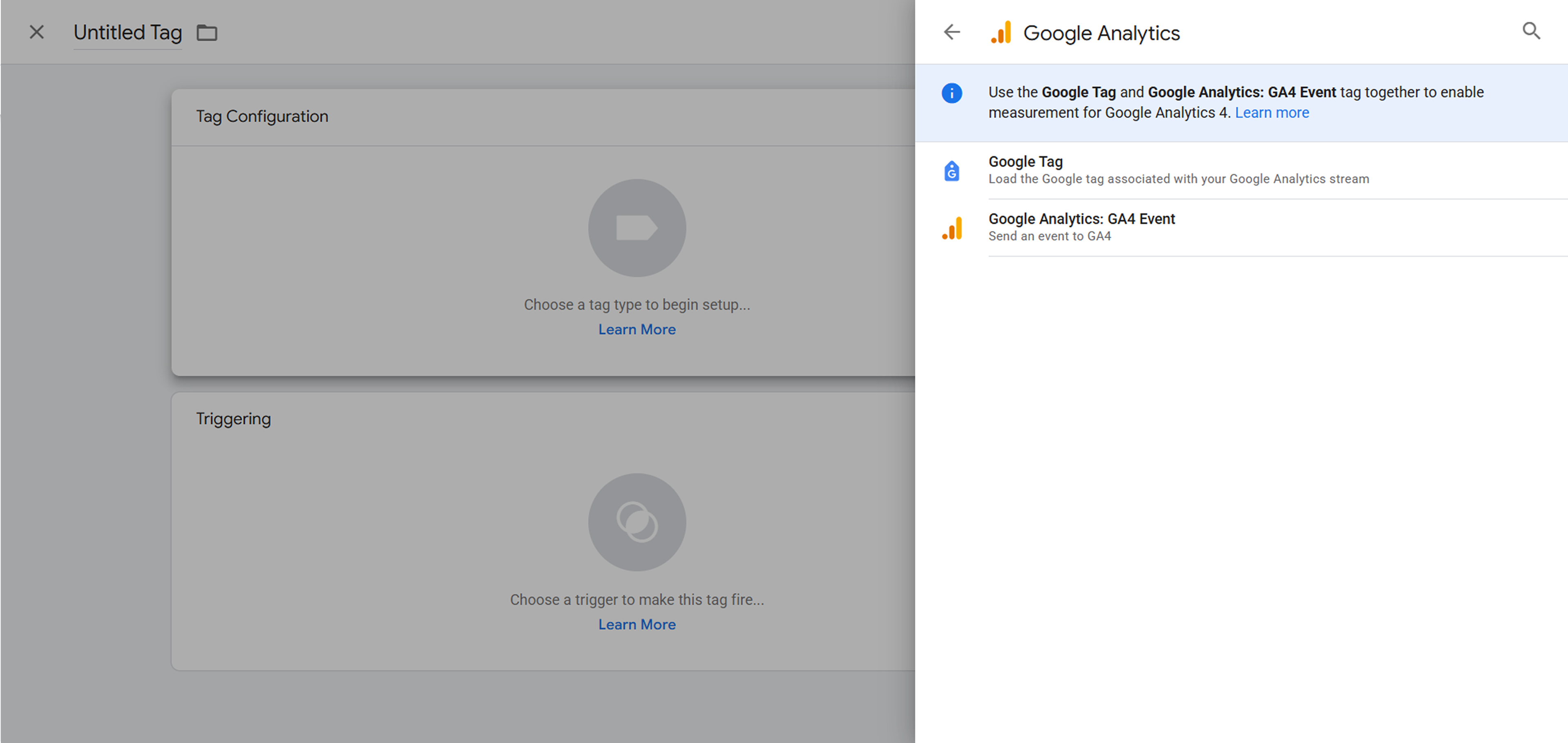Click the Tag Configuration card heading
The height and width of the screenshot is (743, 1568).
[262, 116]
